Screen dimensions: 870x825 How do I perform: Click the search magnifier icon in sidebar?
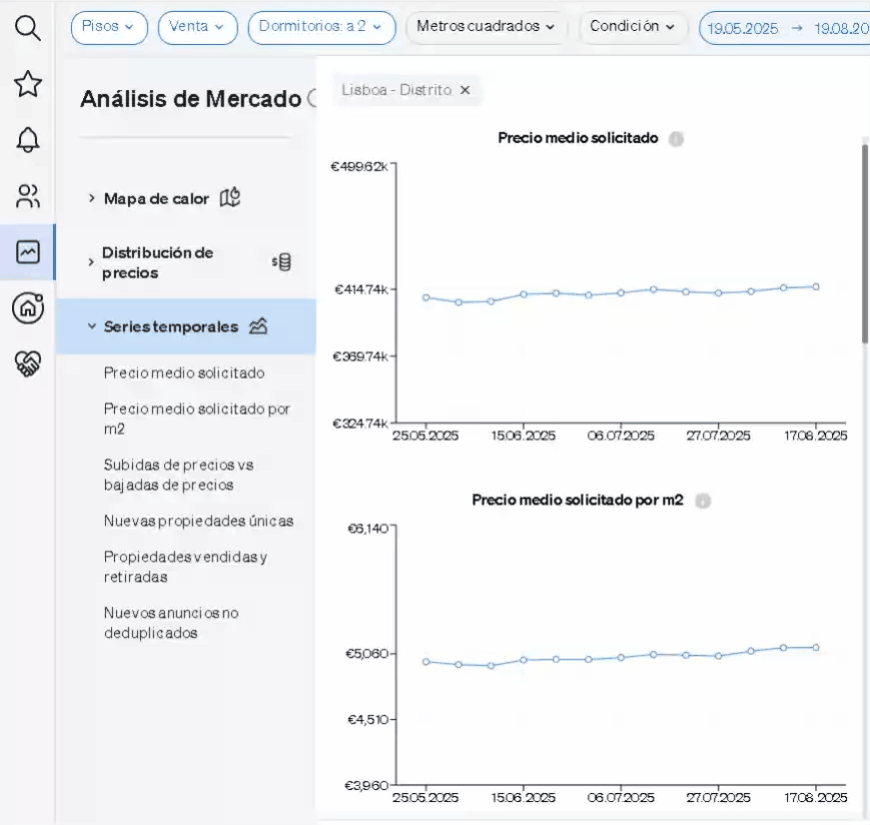tap(28, 29)
